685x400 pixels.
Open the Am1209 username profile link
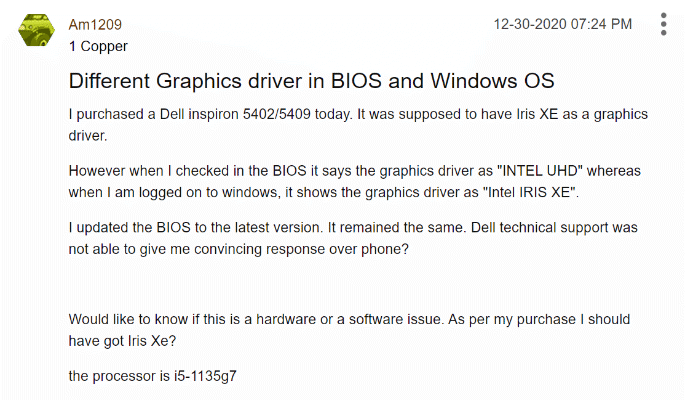click(95, 24)
